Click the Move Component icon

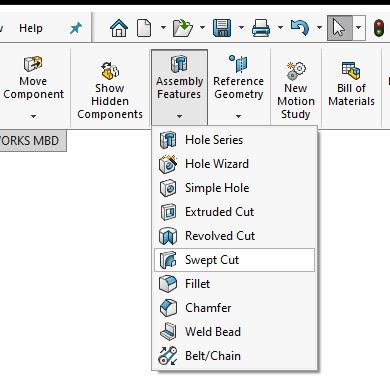click(33, 63)
